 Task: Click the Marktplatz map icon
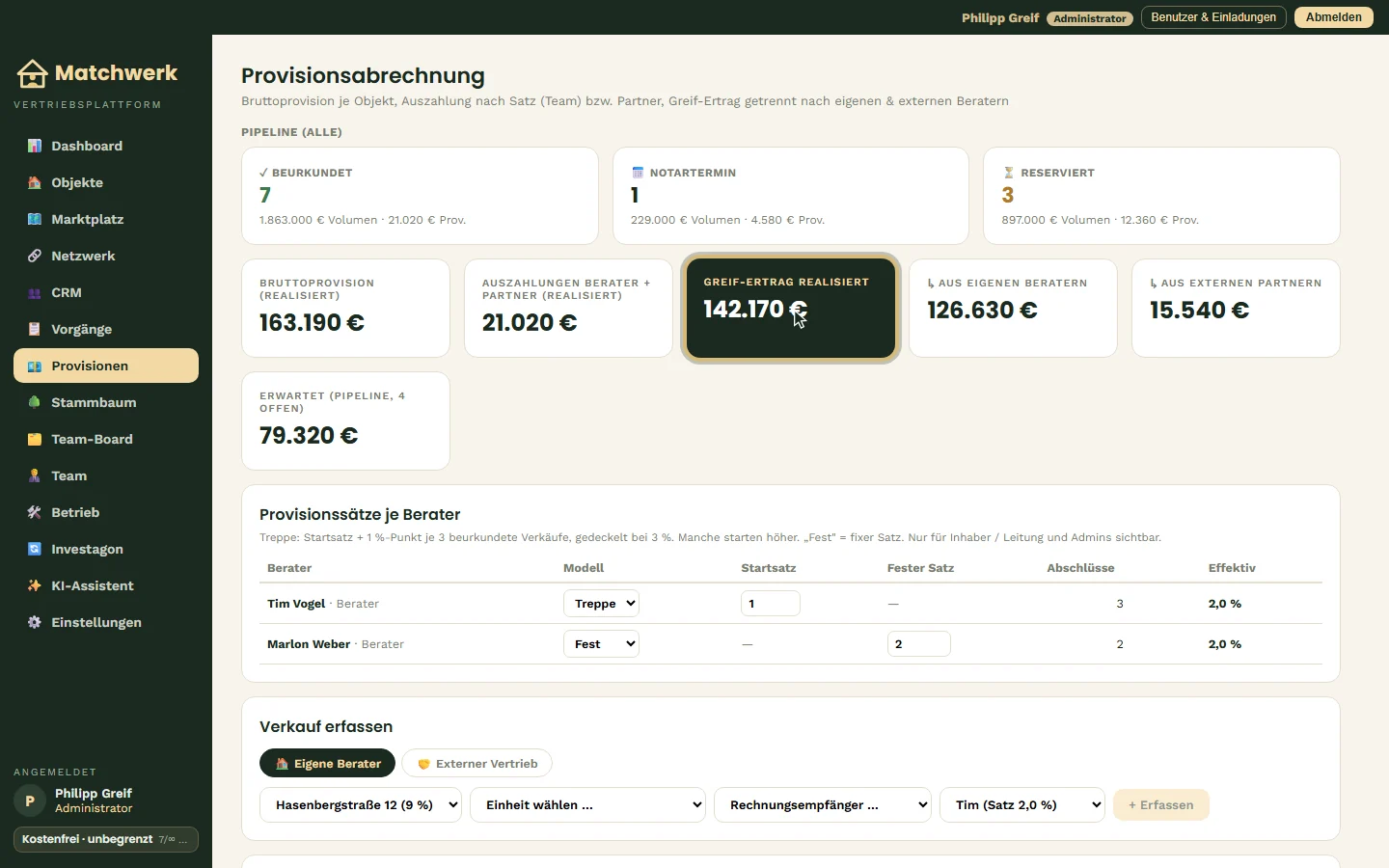[35, 219]
